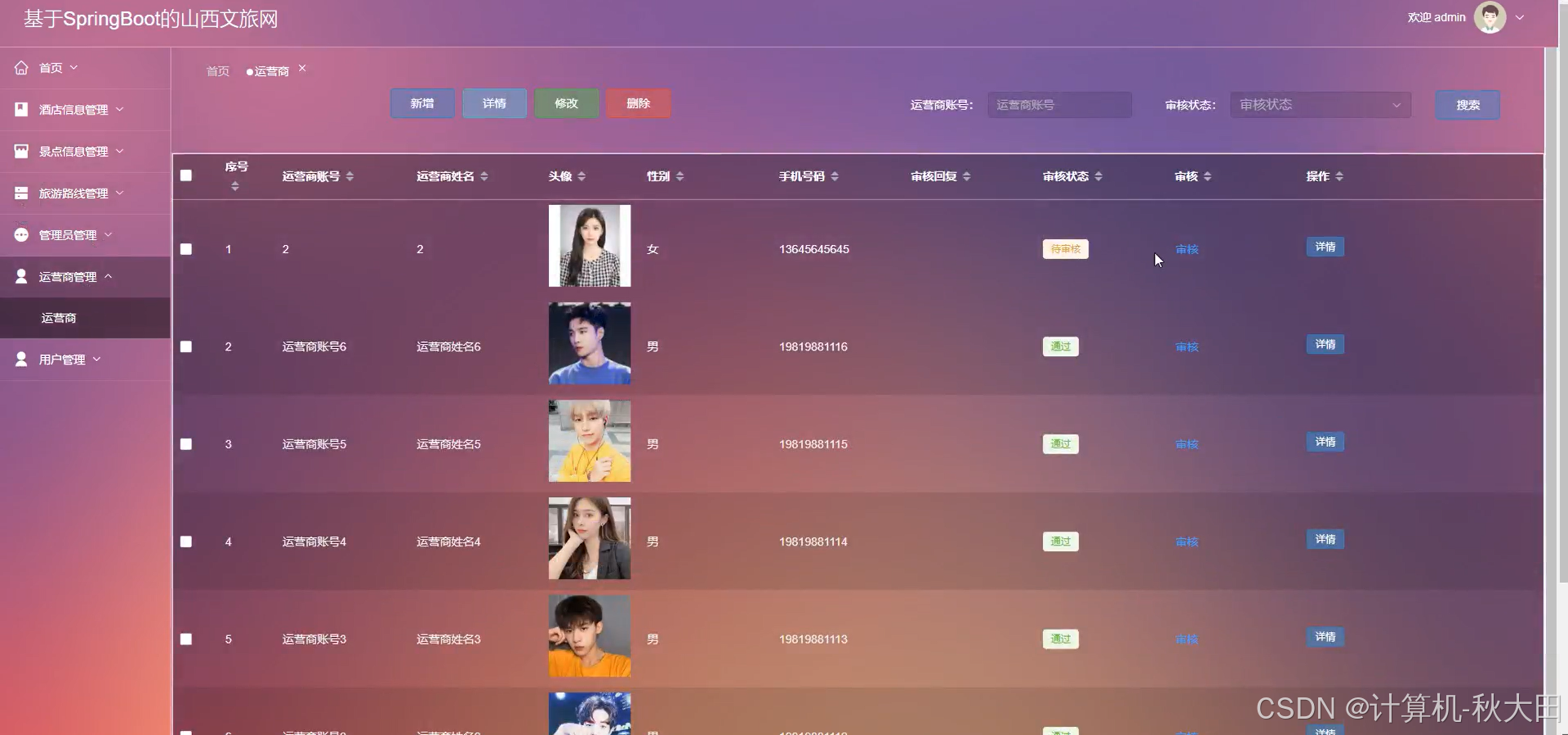Screen dimensions: 1568x735
Task: Click the 新增 button
Action: tap(422, 104)
